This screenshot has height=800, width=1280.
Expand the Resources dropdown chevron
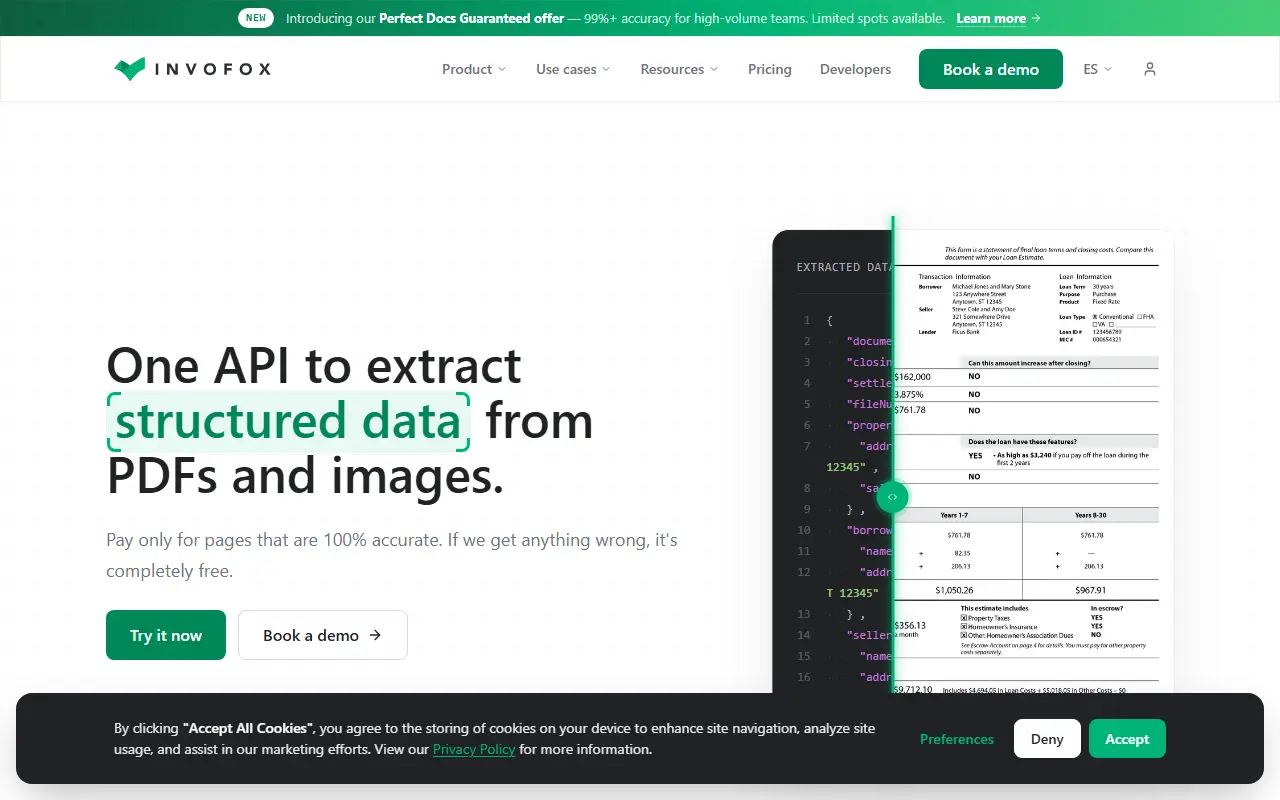pos(714,69)
